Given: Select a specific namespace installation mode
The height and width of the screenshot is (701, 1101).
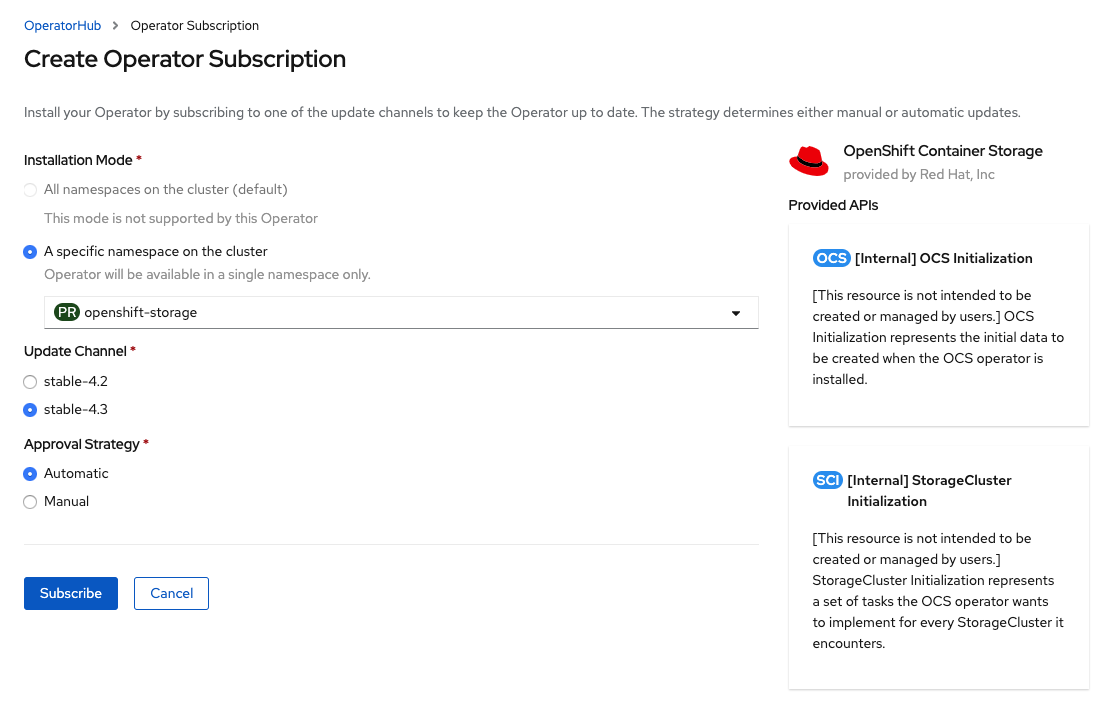Looking at the screenshot, I should coord(30,252).
